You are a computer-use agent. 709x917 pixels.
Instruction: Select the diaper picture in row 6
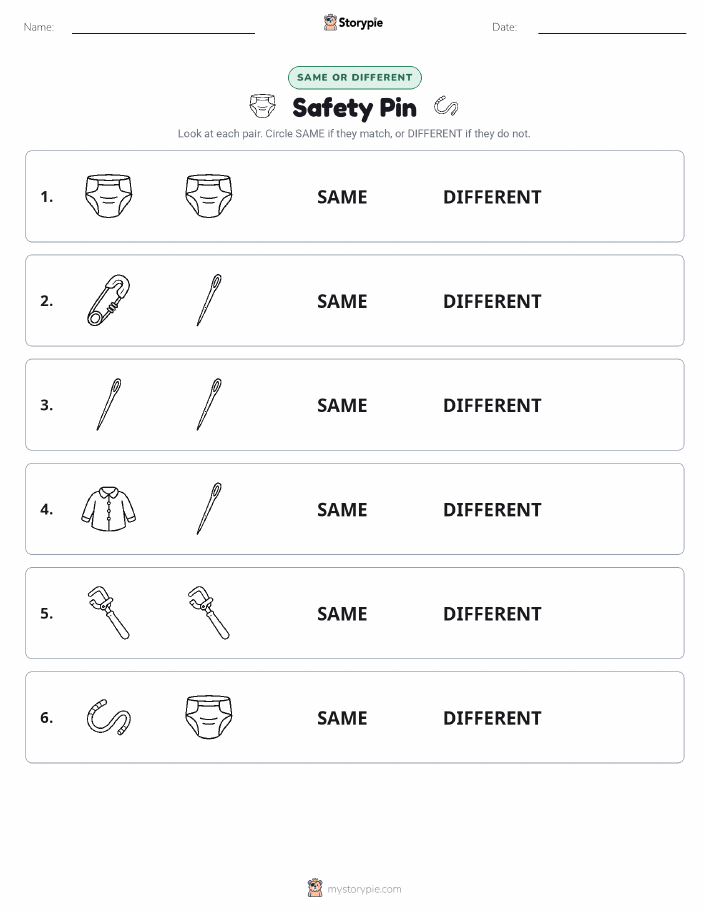(x=209, y=717)
